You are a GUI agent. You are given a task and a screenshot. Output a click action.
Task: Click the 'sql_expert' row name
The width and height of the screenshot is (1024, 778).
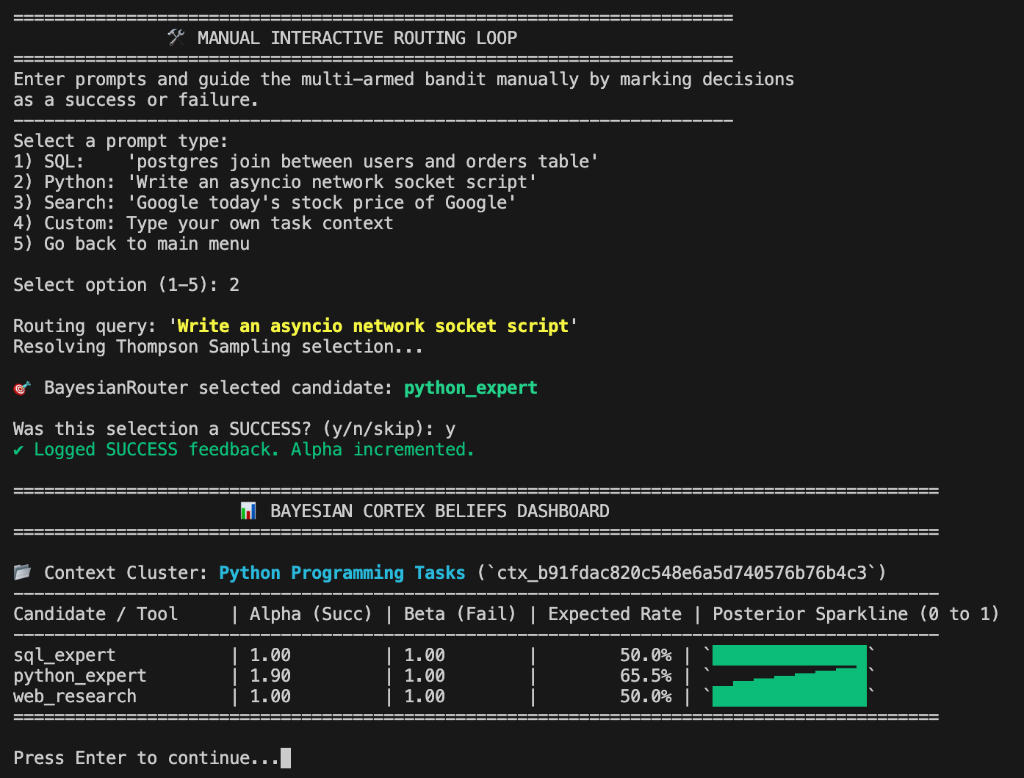[64, 655]
